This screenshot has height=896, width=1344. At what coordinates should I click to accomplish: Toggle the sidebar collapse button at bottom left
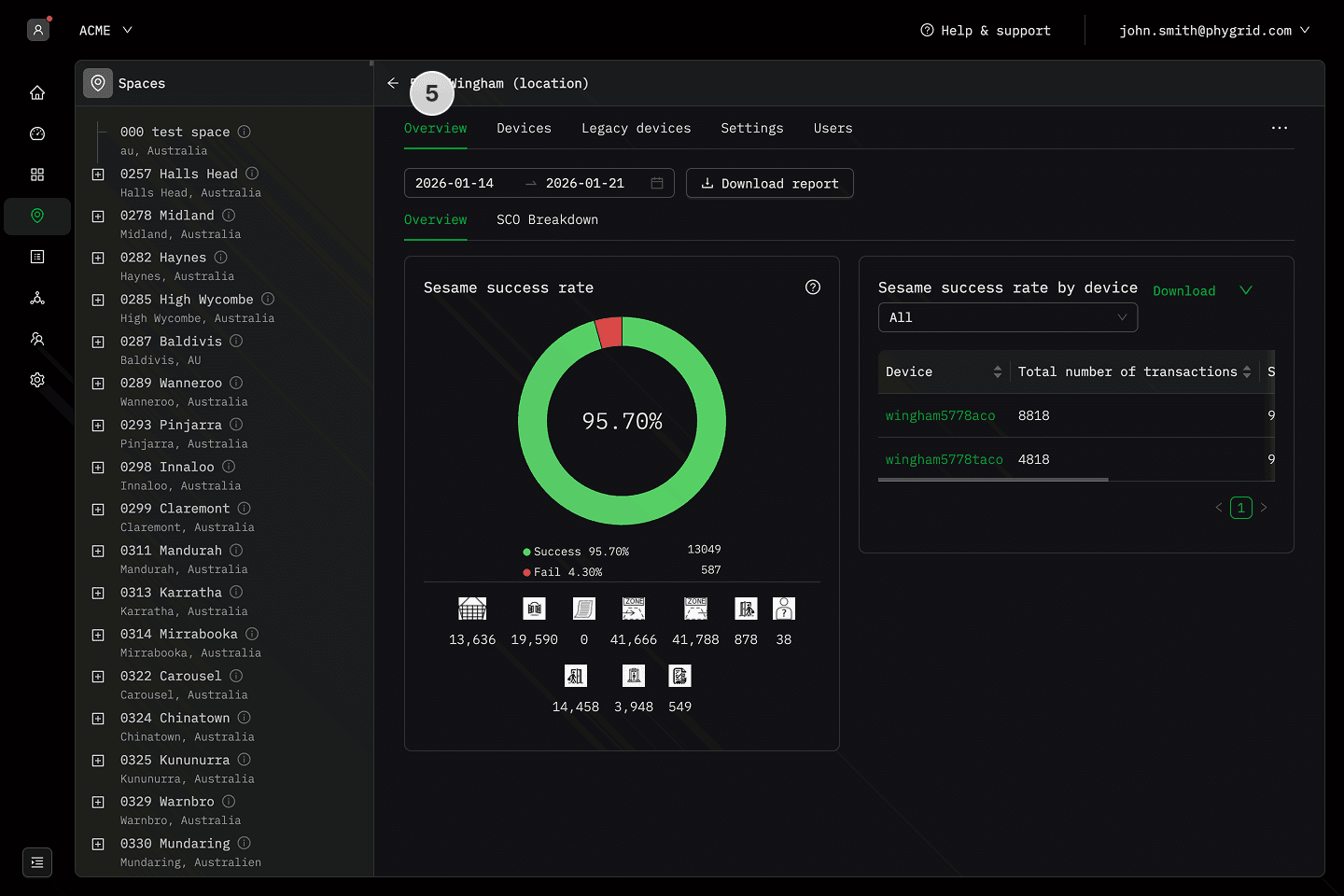click(37, 862)
